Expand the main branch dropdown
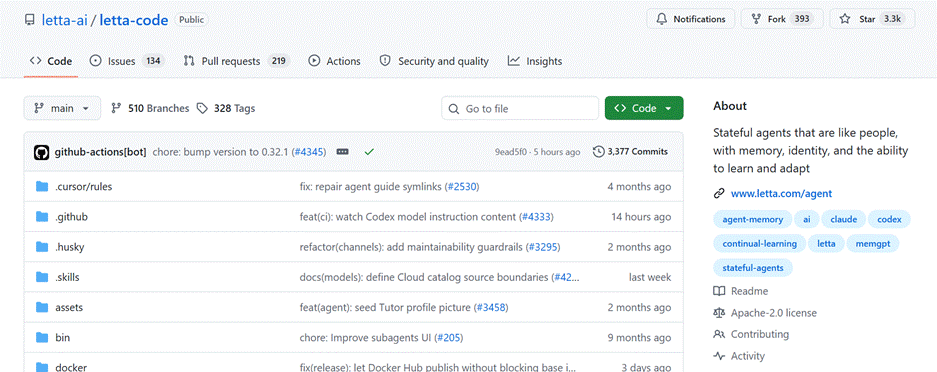The width and height of the screenshot is (937, 372). 62,108
